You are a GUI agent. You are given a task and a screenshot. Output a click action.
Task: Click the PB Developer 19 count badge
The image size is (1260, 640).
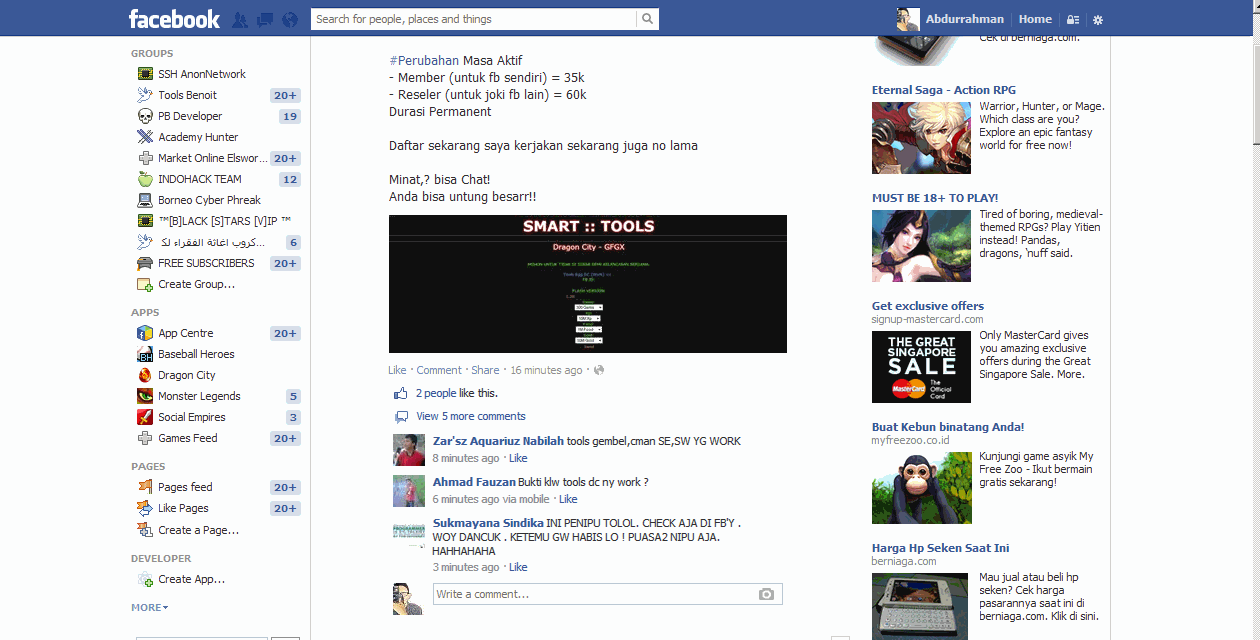tap(289, 116)
